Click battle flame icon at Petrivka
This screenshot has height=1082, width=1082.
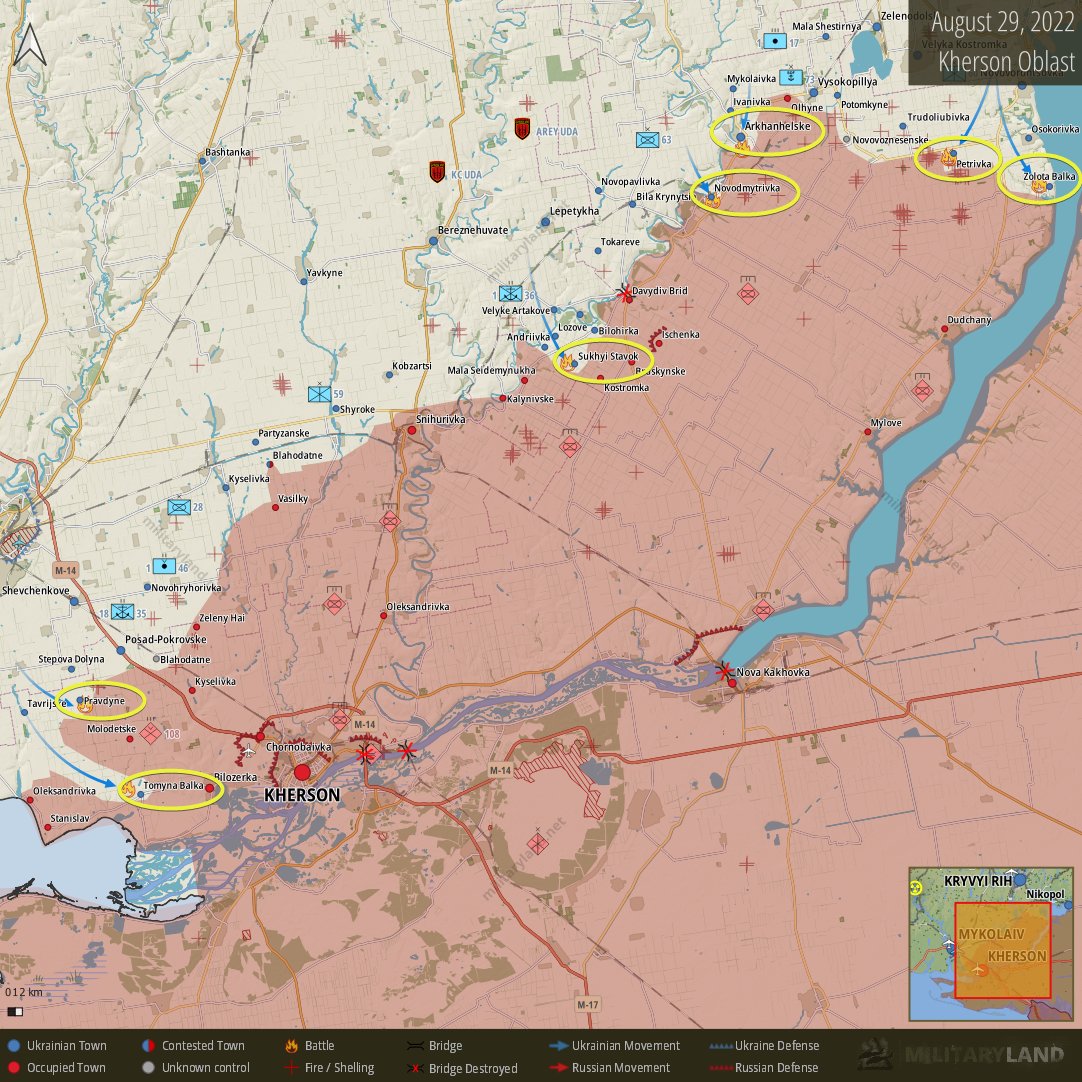coord(948,158)
